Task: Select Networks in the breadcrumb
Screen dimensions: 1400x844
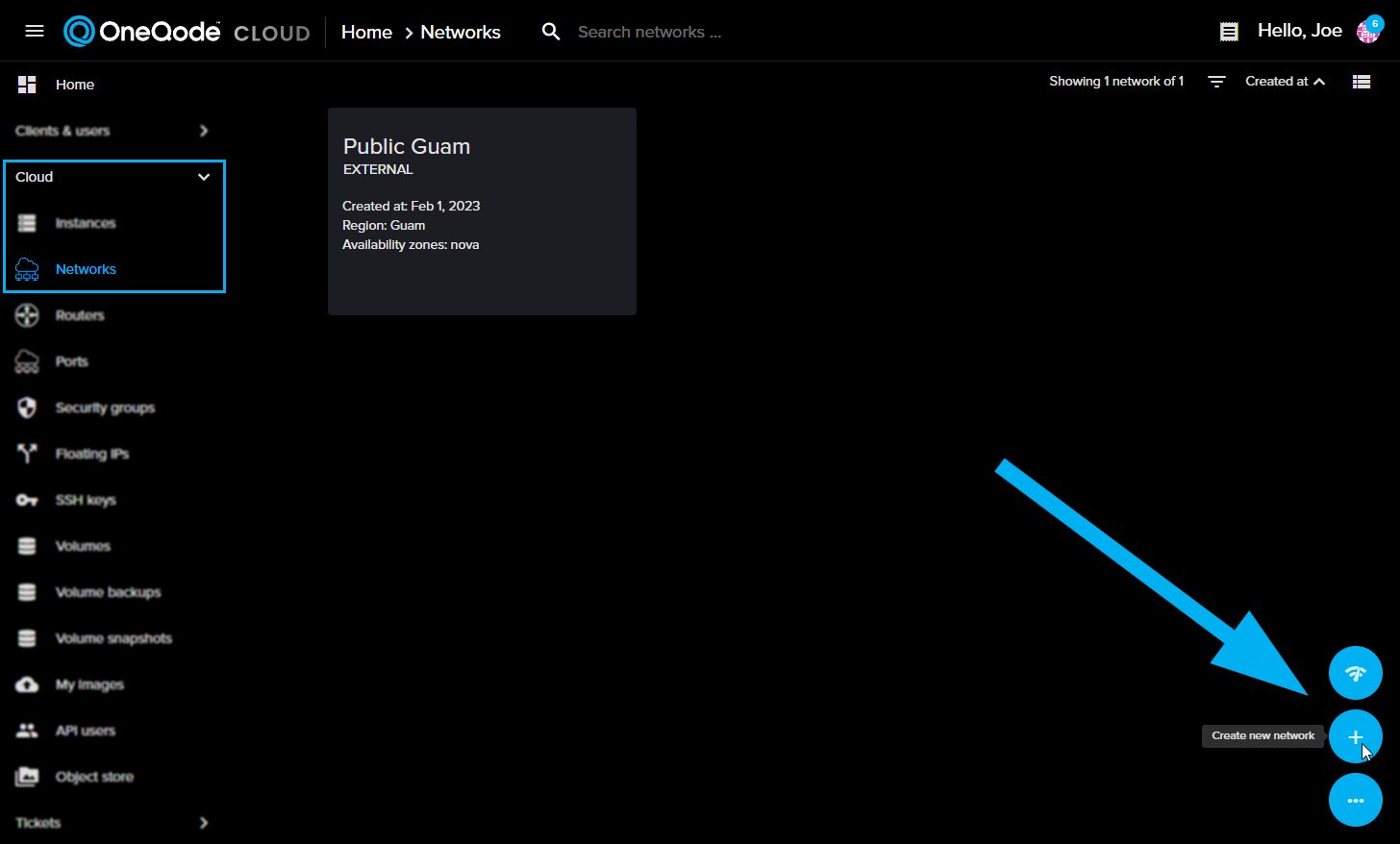Action: [x=460, y=31]
